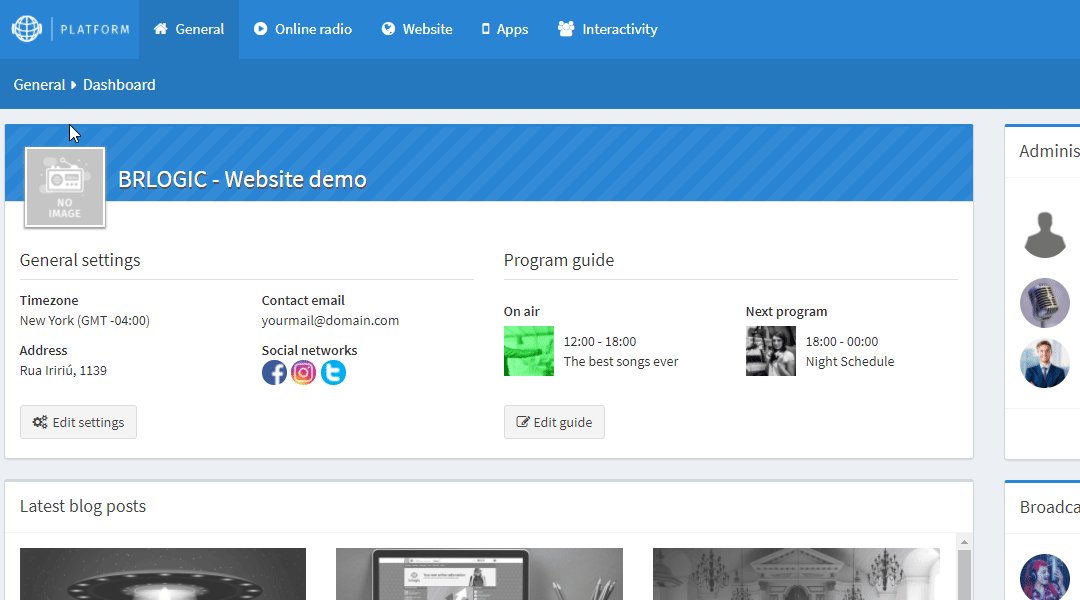The height and width of the screenshot is (600, 1080).
Task: Open the chandelier hall blog post image
Action: coord(796,574)
